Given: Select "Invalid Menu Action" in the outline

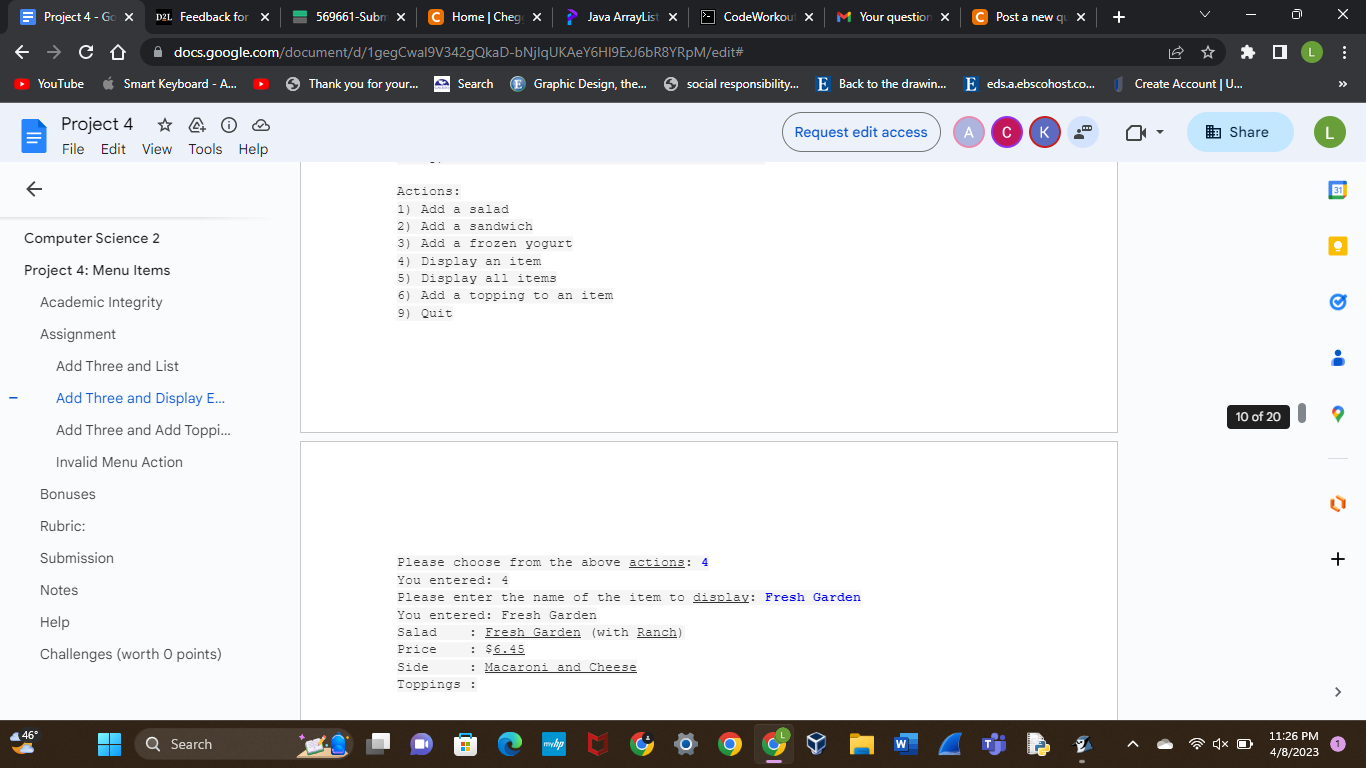Looking at the screenshot, I should (x=119, y=461).
